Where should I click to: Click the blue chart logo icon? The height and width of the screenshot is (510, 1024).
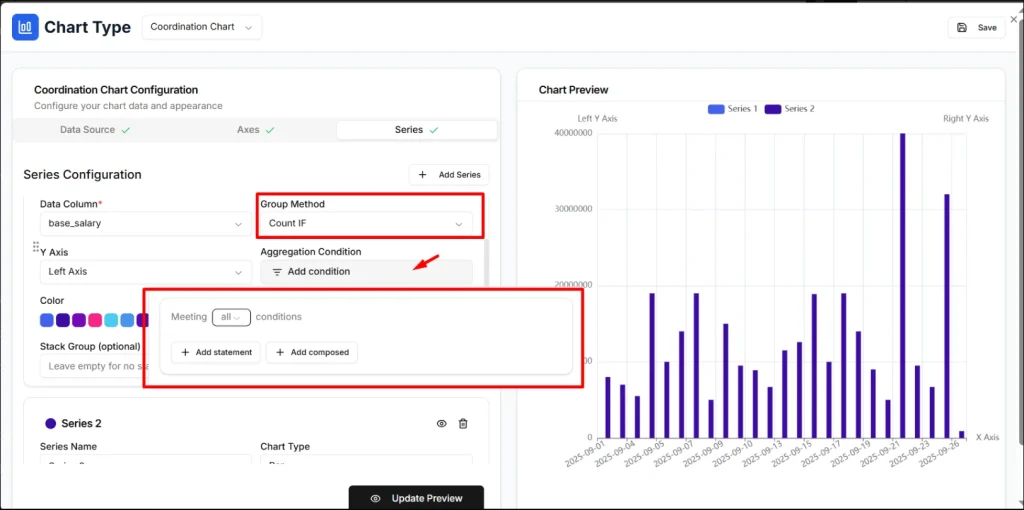(x=25, y=27)
